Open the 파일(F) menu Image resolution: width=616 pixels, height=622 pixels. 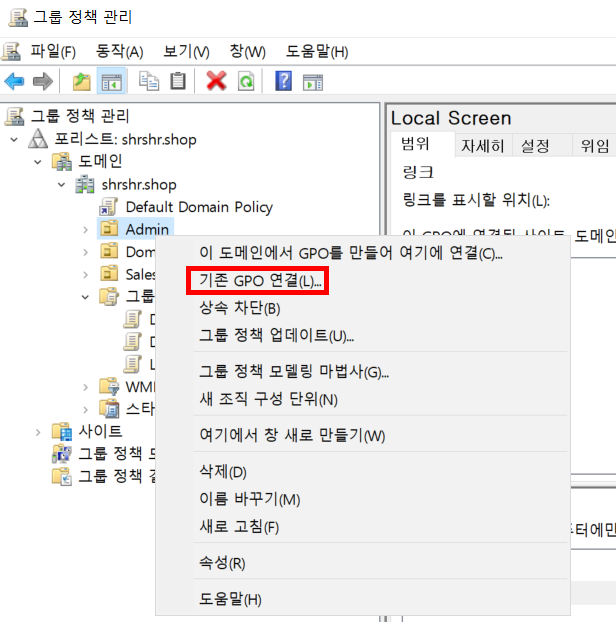tap(53, 52)
